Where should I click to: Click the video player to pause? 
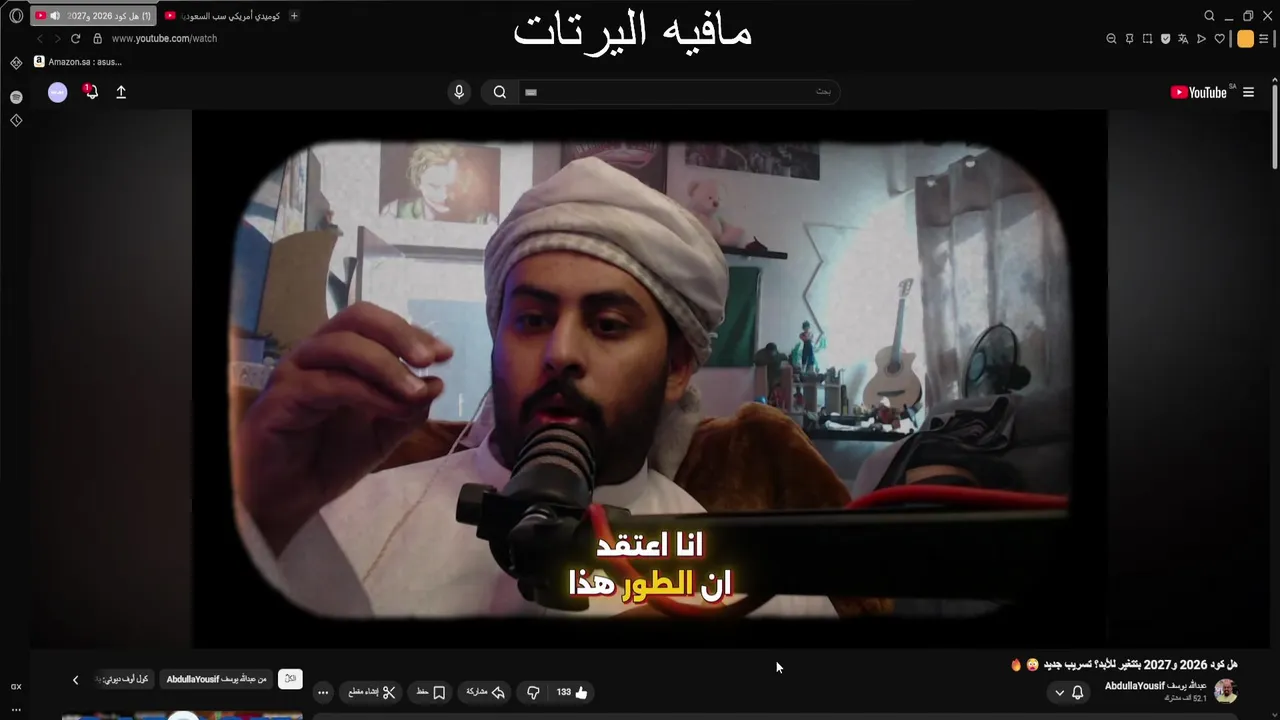click(x=650, y=379)
